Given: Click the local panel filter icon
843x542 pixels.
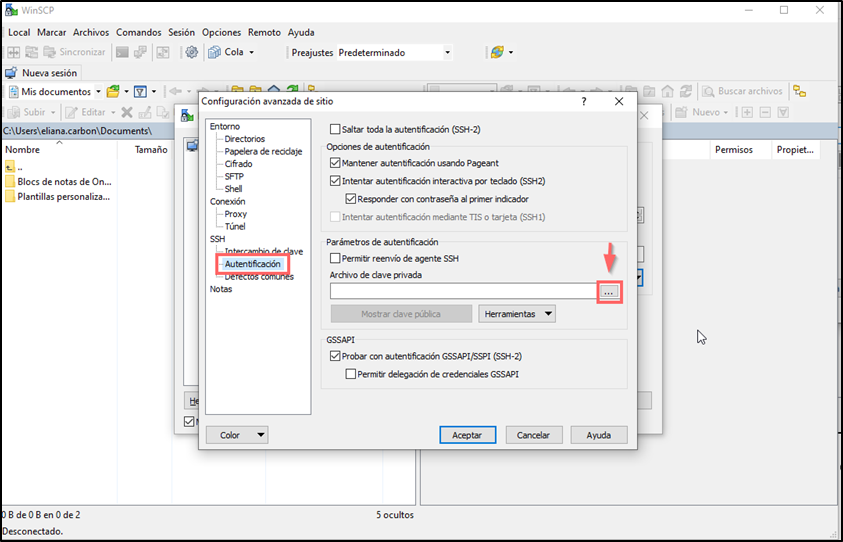Looking at the screenshot, I should pyautogui.click(x=140, y=91).
